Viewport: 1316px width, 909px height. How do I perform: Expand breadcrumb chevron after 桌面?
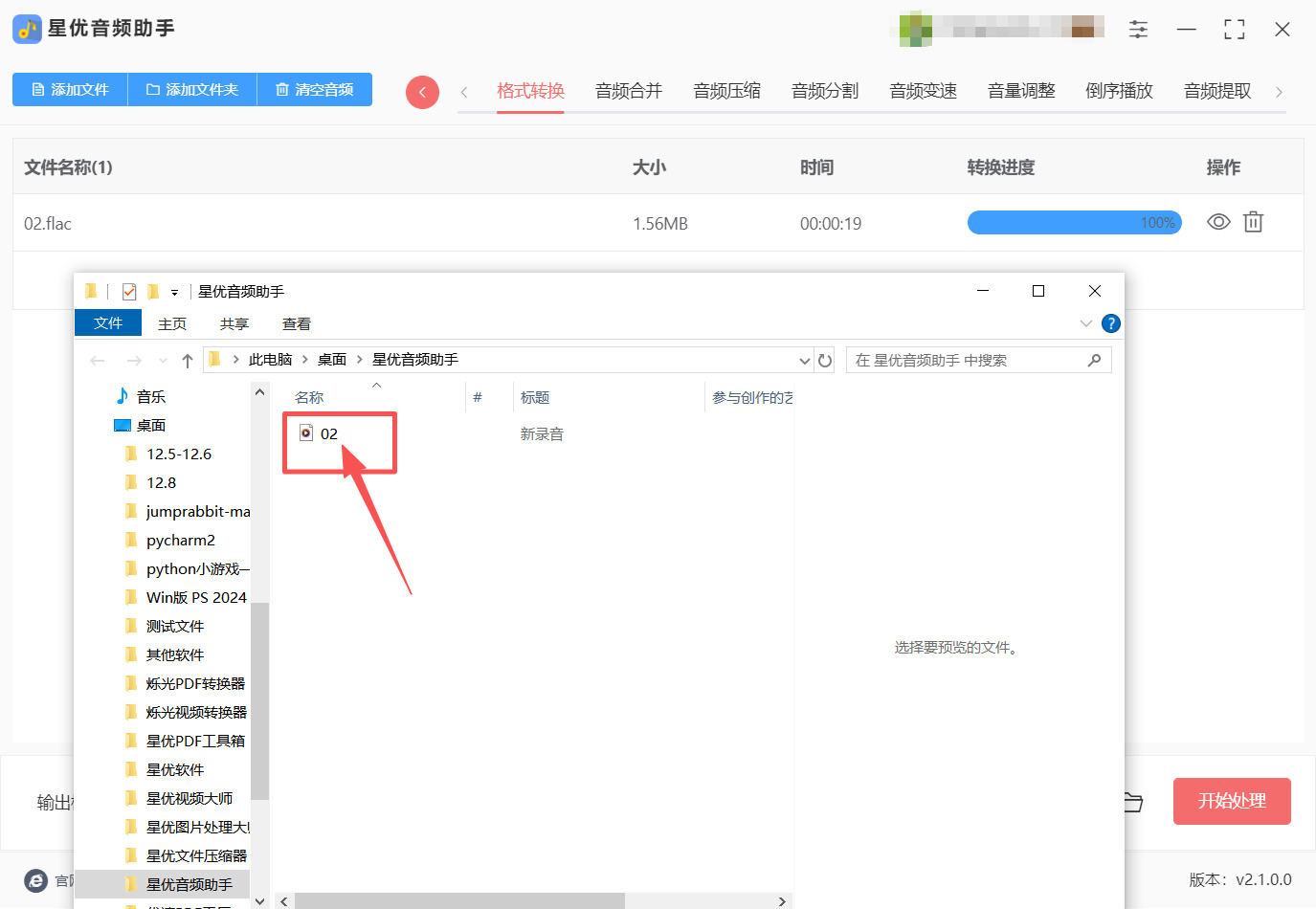click(x=360, y=360)
